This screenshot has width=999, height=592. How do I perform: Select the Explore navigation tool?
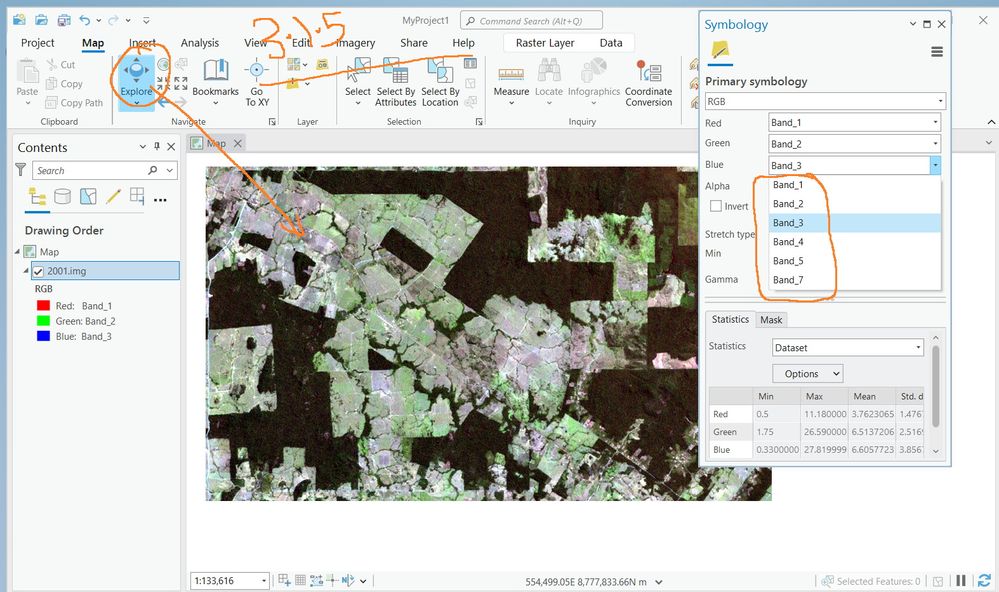[x=136, y=81]
